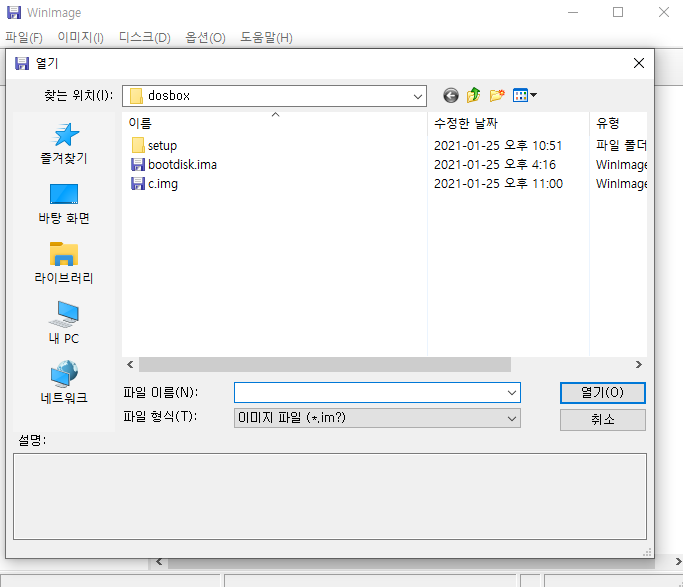Expand the dosbox location dropdown

417,96
